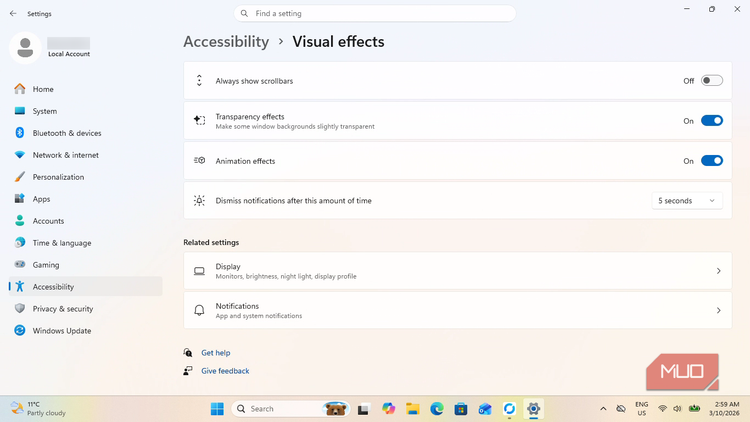The width and height of the screenshot is (750, 422).
Task: Click ENG US language indicator
Action: 641,409
